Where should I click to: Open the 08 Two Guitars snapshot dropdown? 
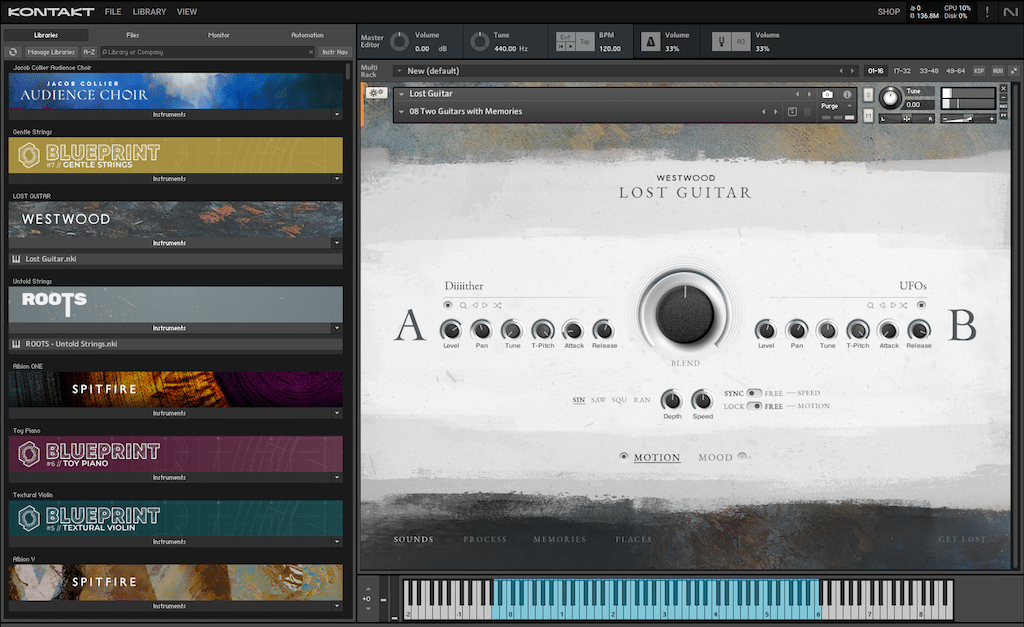(401, 112)
